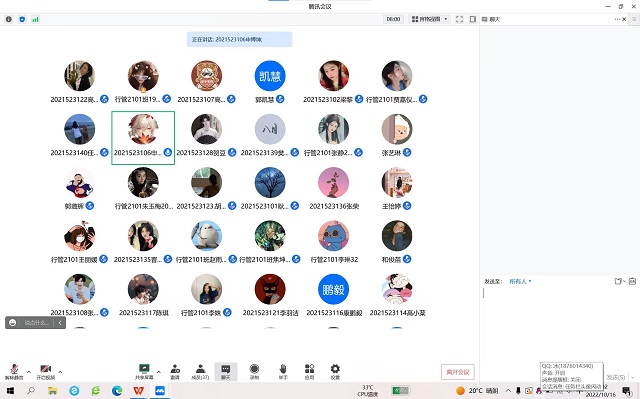Click mic icon beside 郭凯慧
The height and width of the screenshot is (399, 640).
280,99
